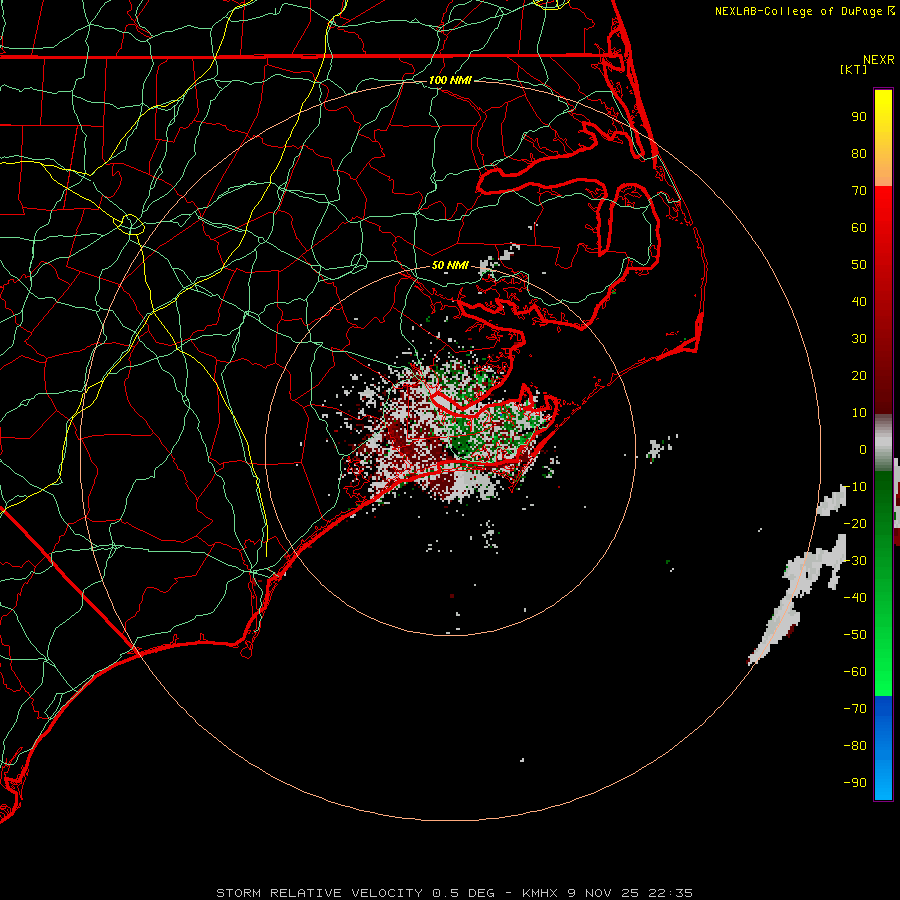Click the positive 10 knot scale label
Image resolution: width=900 pixels, height=900 pixels.
[859, 413]
